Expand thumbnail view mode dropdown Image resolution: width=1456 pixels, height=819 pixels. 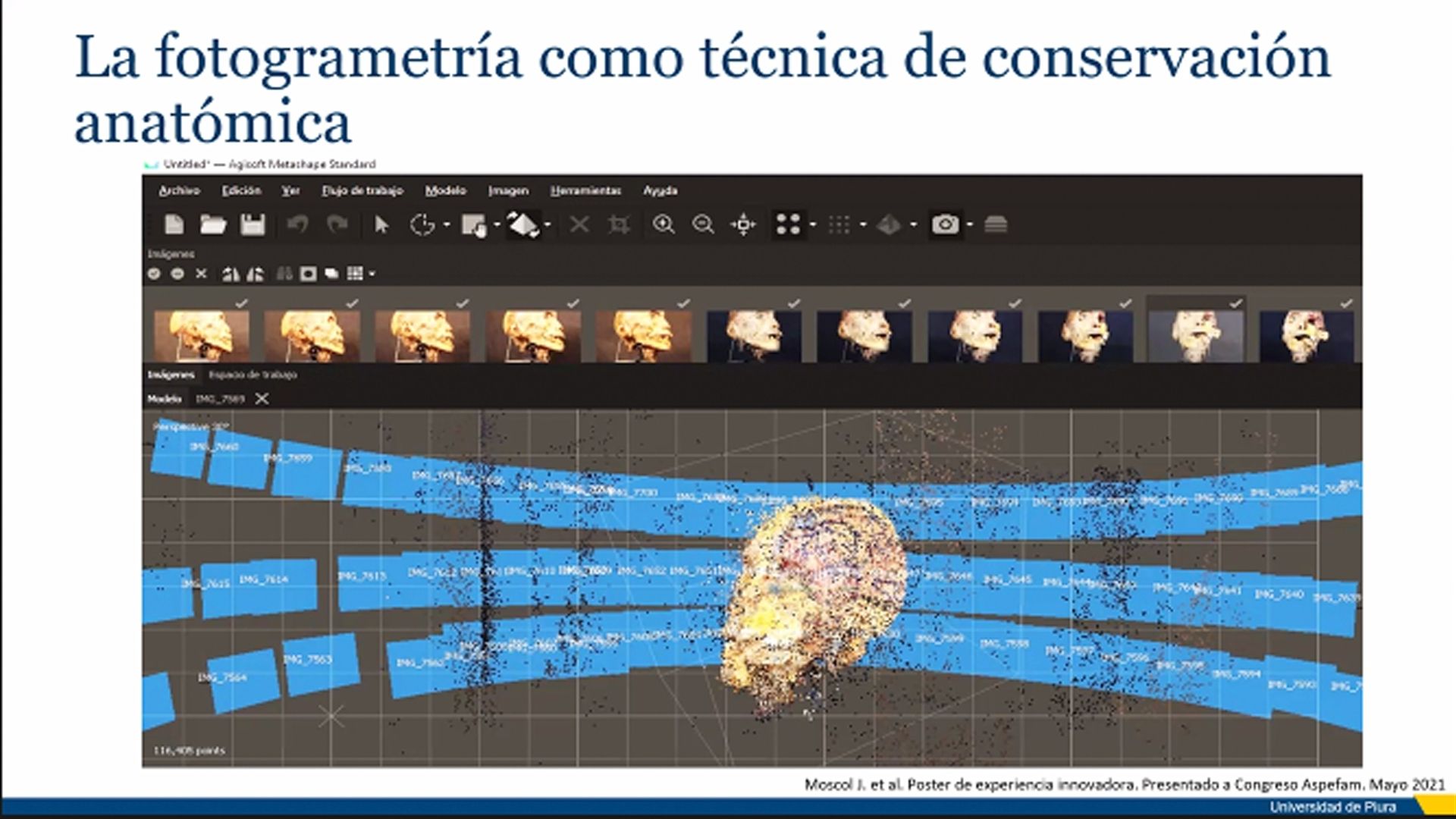(372, 275)
